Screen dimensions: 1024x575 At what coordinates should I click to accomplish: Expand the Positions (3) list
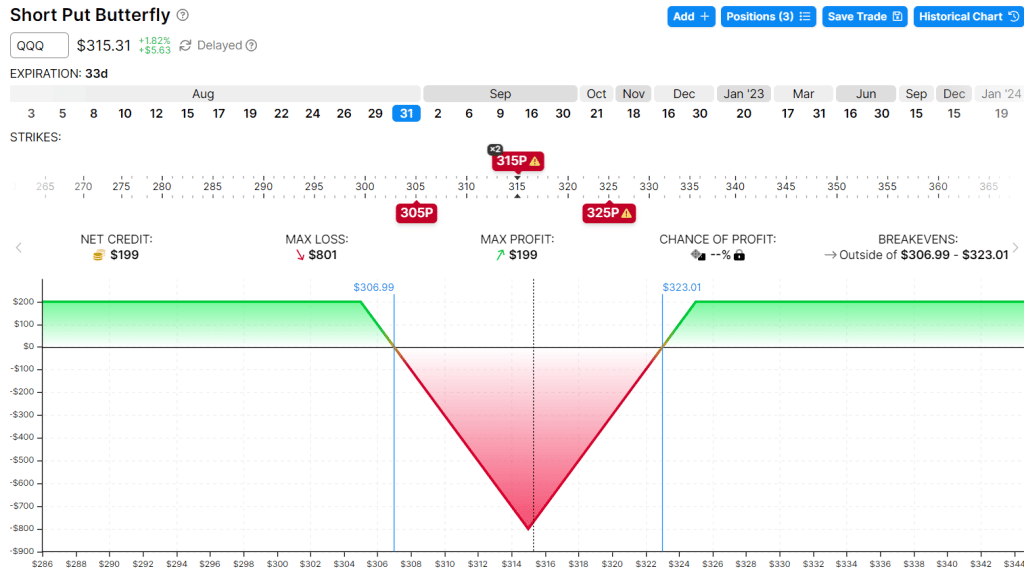click(x=768, y=16)
